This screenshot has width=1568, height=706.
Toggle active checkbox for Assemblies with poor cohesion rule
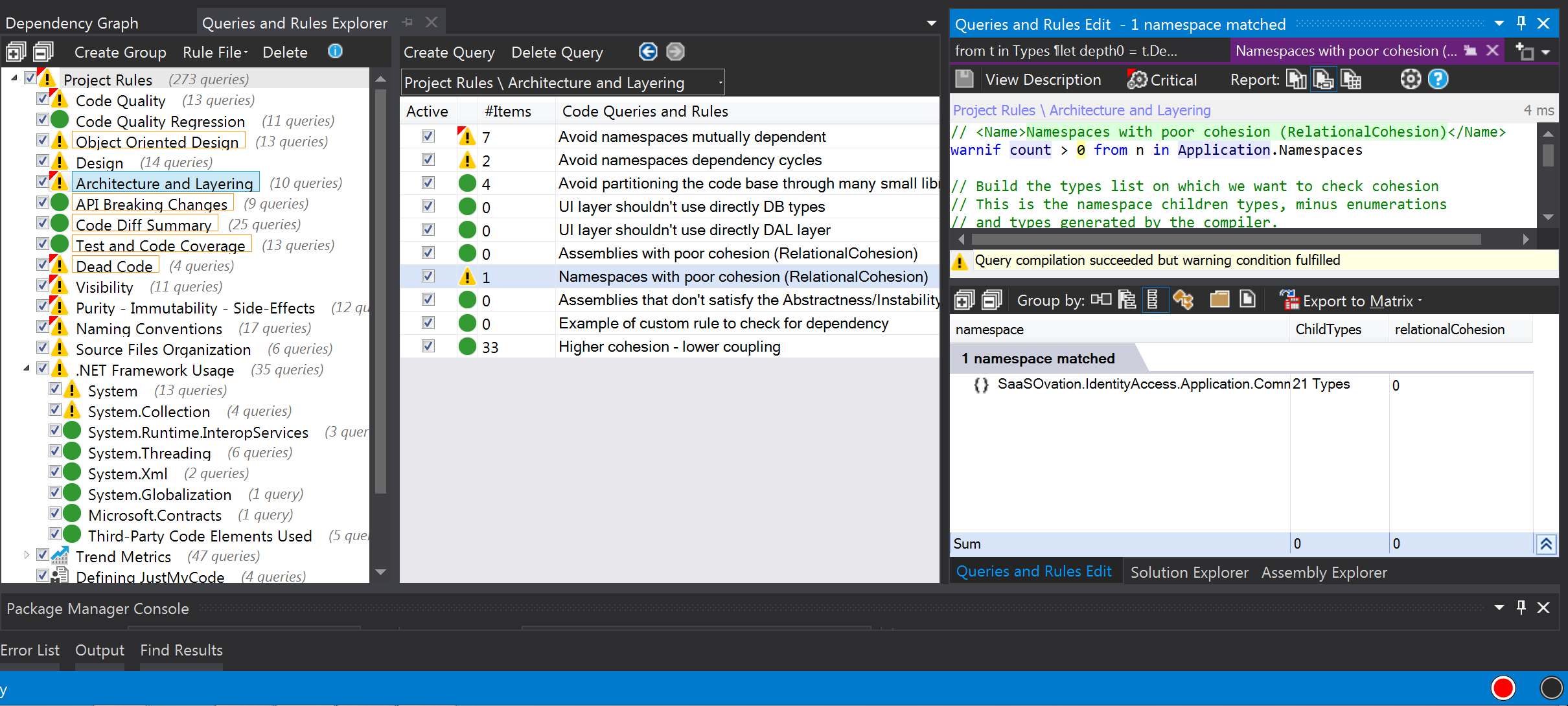[x=427, y=253]
